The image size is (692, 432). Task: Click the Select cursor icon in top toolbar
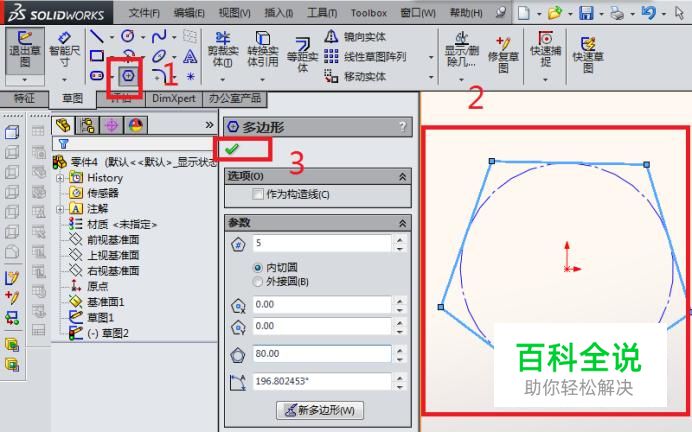(x=680, y=13)
